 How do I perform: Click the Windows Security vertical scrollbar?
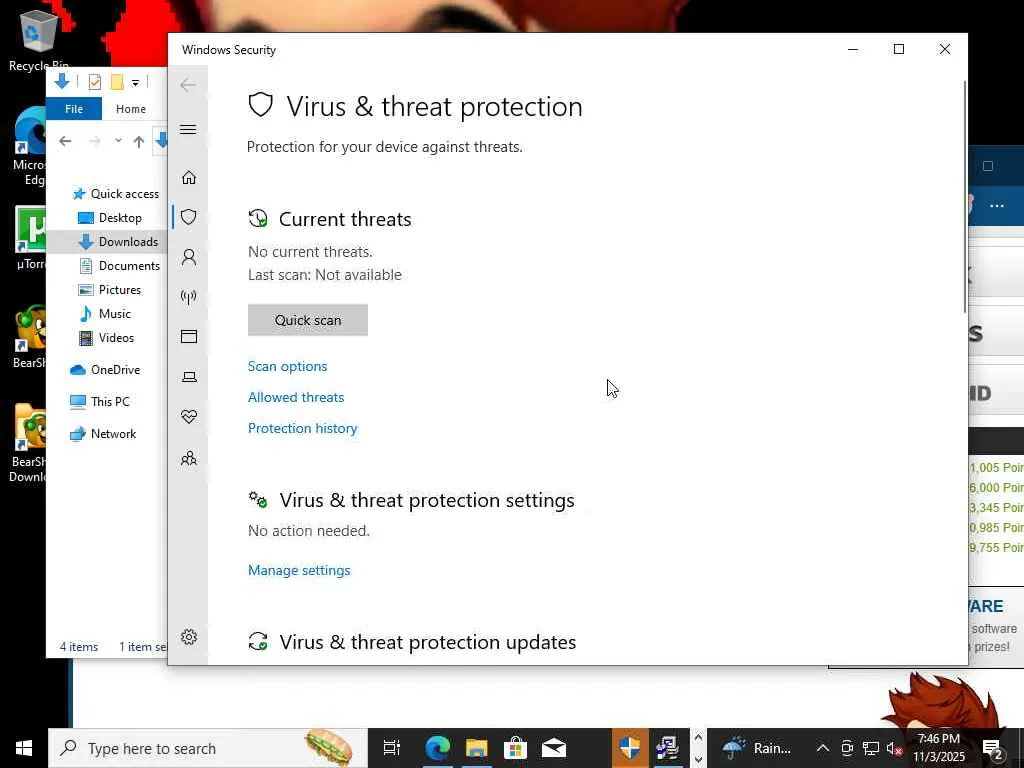click(964, 196)
